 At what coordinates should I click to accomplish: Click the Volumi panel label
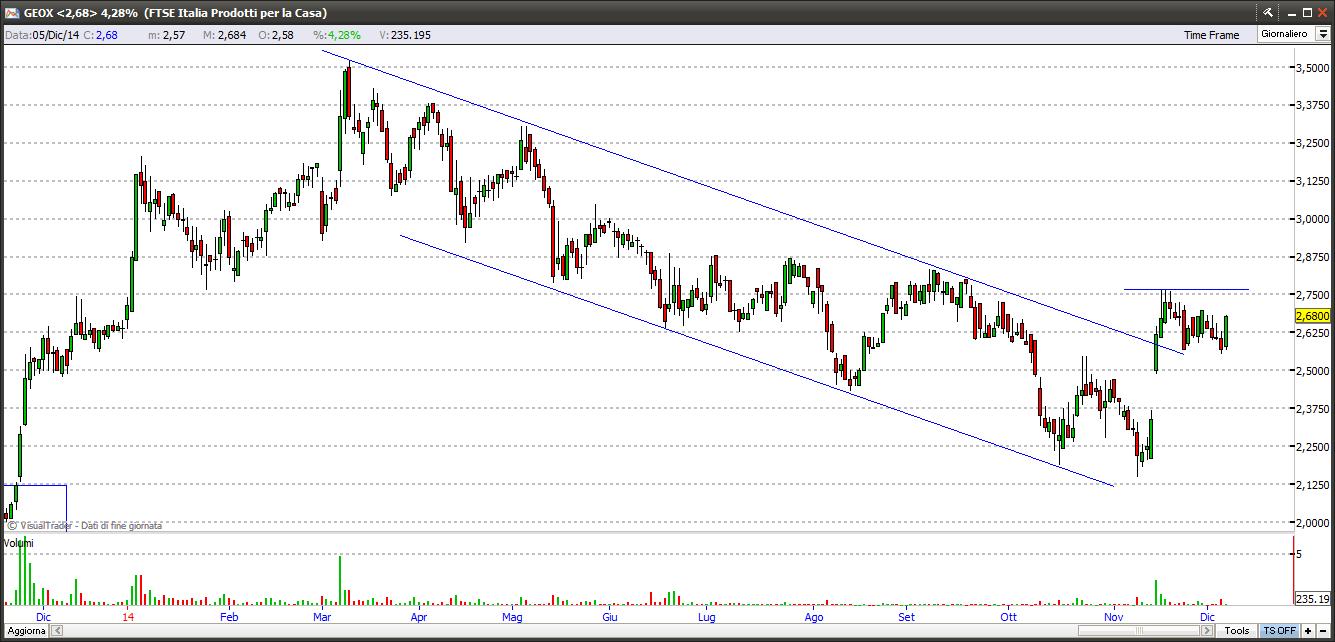(18, 543)
